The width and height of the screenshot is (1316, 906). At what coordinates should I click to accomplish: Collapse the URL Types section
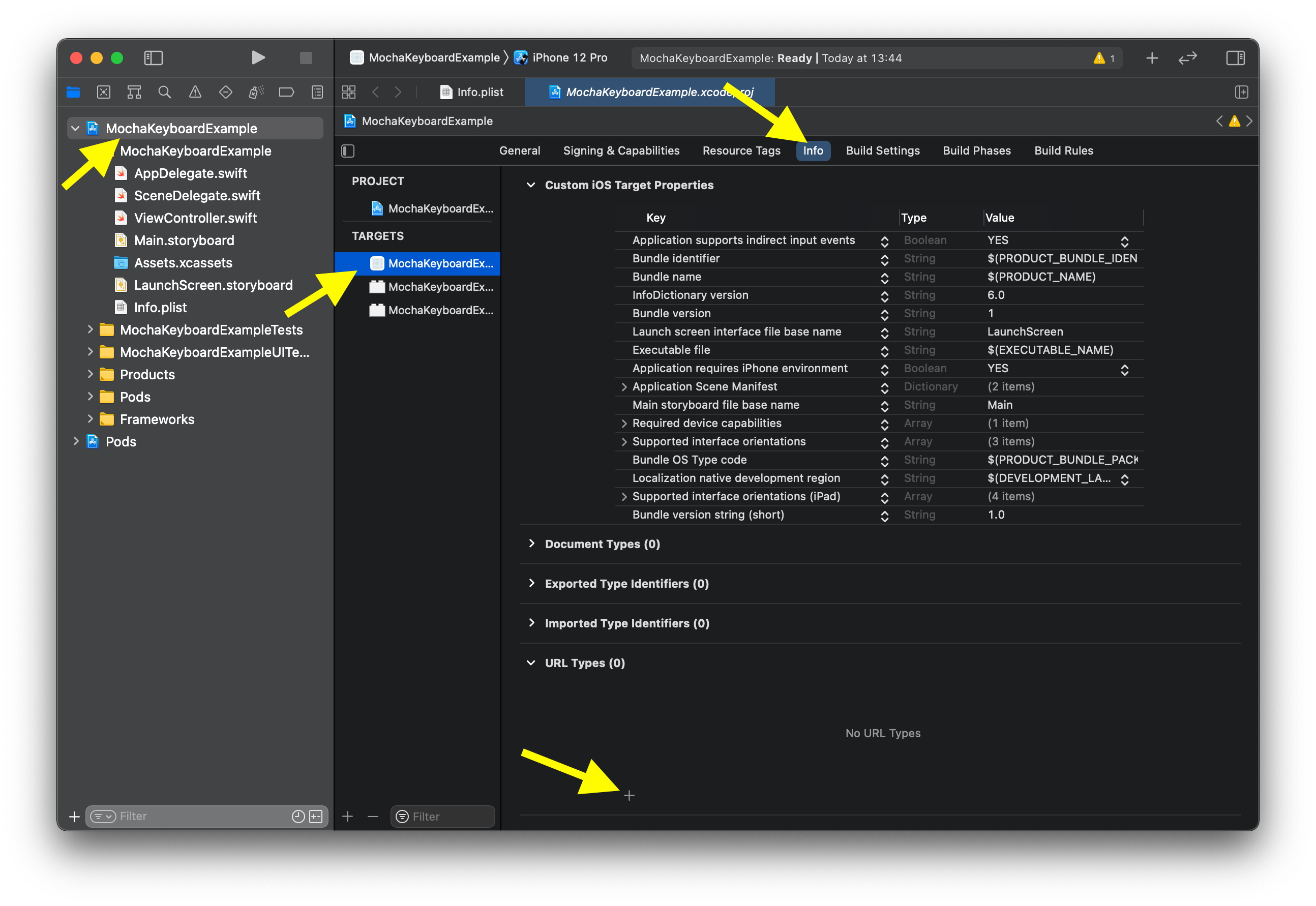(x=531, y=663)
